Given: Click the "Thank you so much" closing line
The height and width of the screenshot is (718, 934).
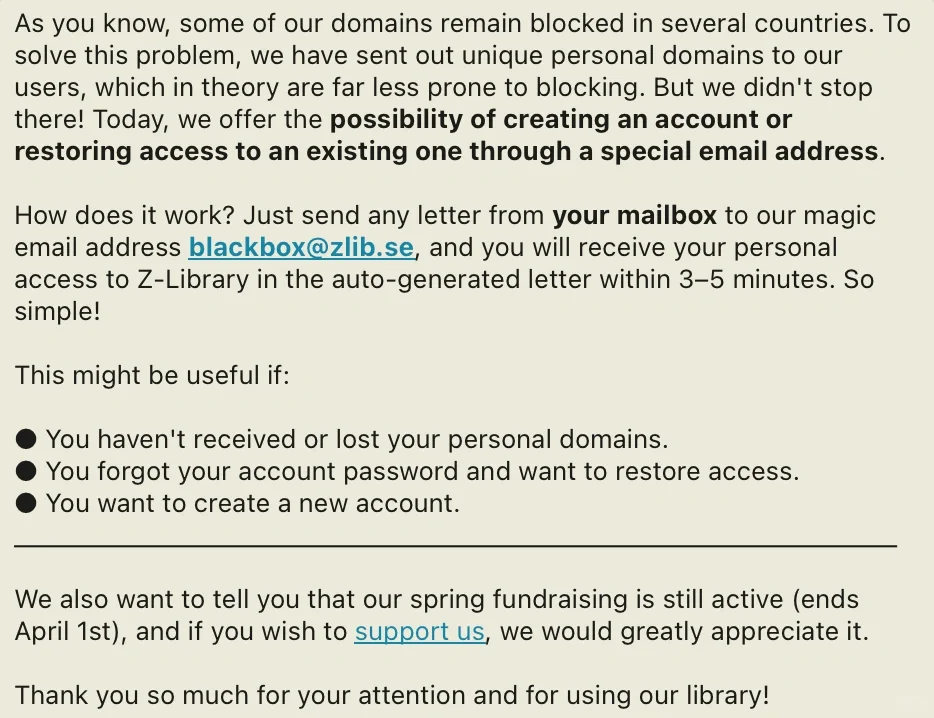Looking at the screenshot, I should (x=392, y=695).
